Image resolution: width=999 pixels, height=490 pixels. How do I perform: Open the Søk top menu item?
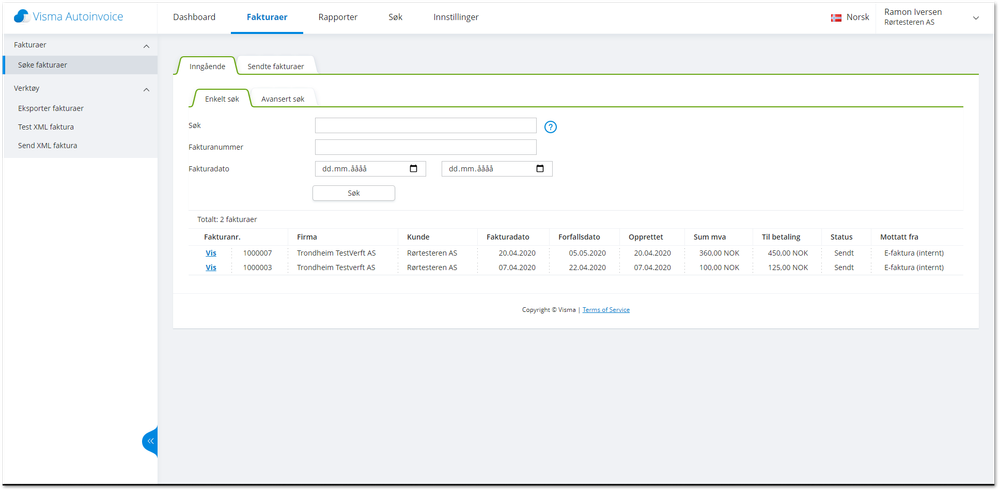[396, 17]
